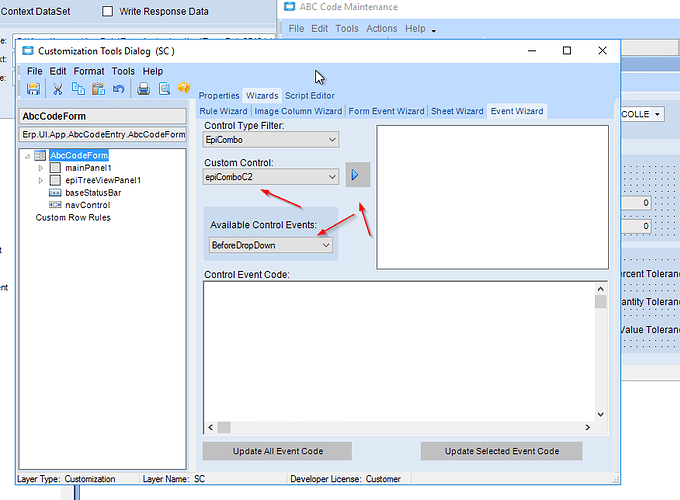The height and width of the screenshot is (500, 680).
Task: Open the Format menu
Action: tap(89, 71)
